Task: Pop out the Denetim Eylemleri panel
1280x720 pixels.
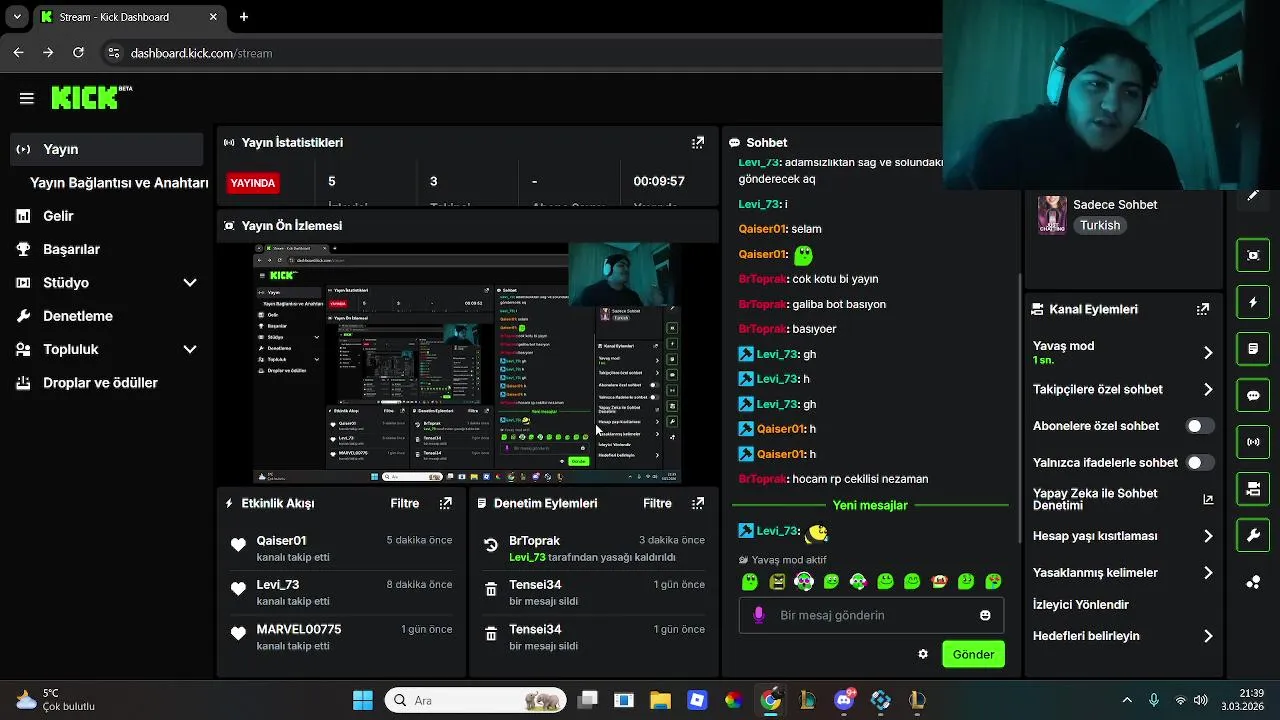Action: click(x=698, y=503)
